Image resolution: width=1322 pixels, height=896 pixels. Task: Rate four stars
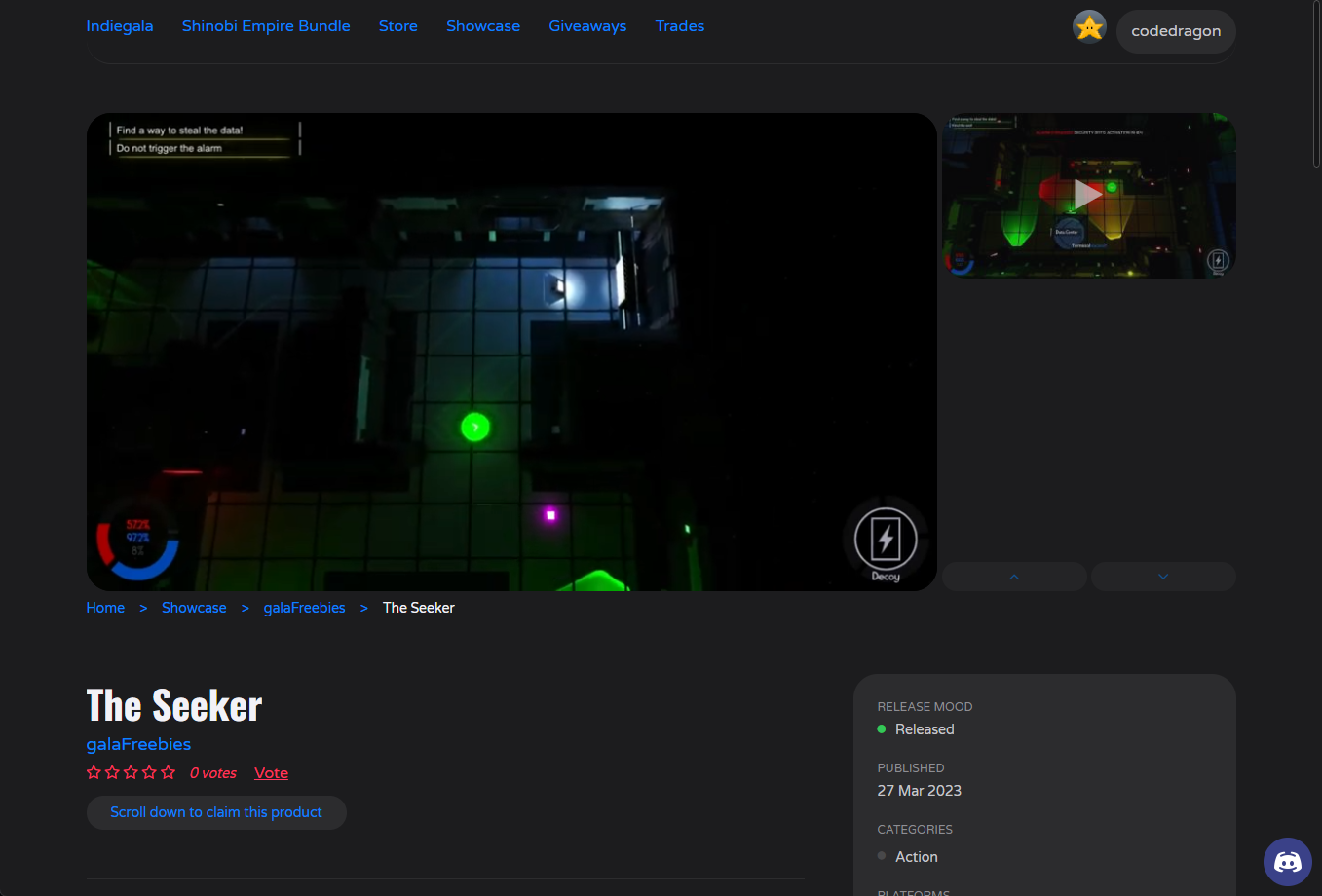(x=149, y=772)
